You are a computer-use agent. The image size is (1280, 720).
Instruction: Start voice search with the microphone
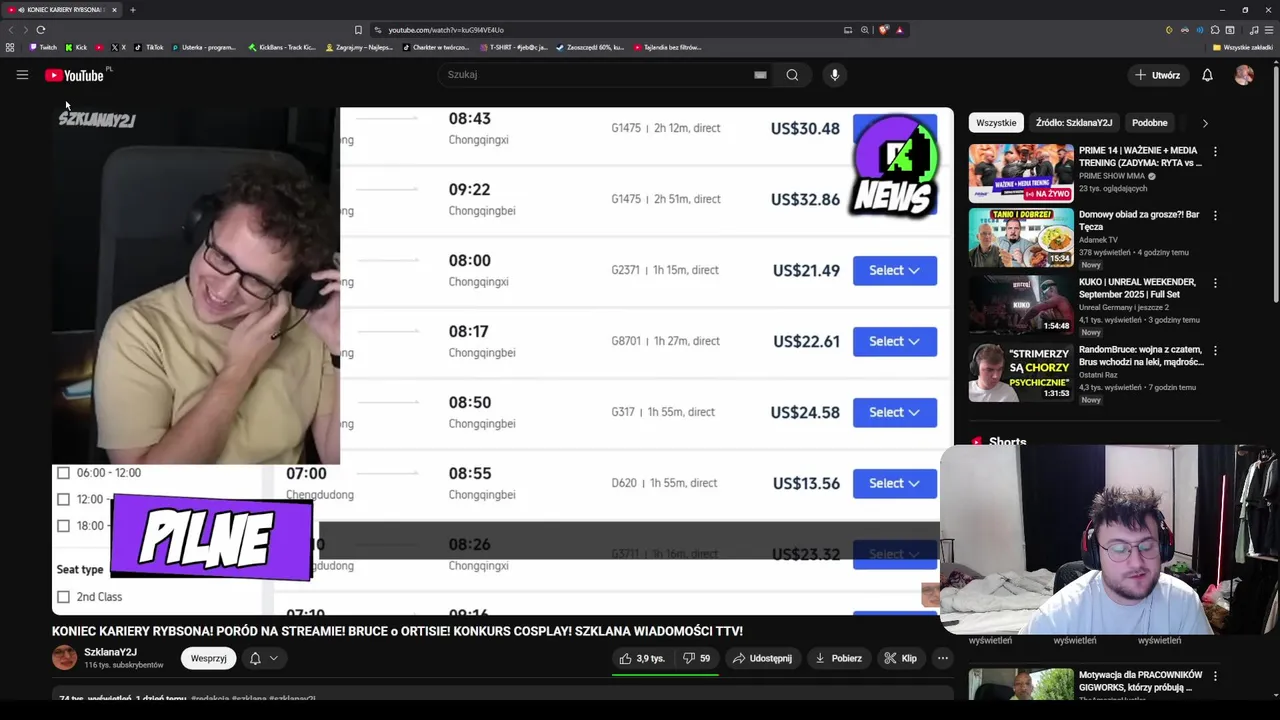click(834, 75)
